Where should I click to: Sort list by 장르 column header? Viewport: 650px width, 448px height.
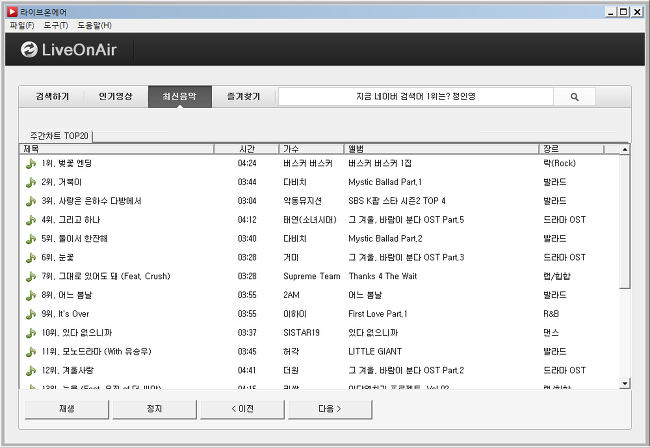coord(572,149)
